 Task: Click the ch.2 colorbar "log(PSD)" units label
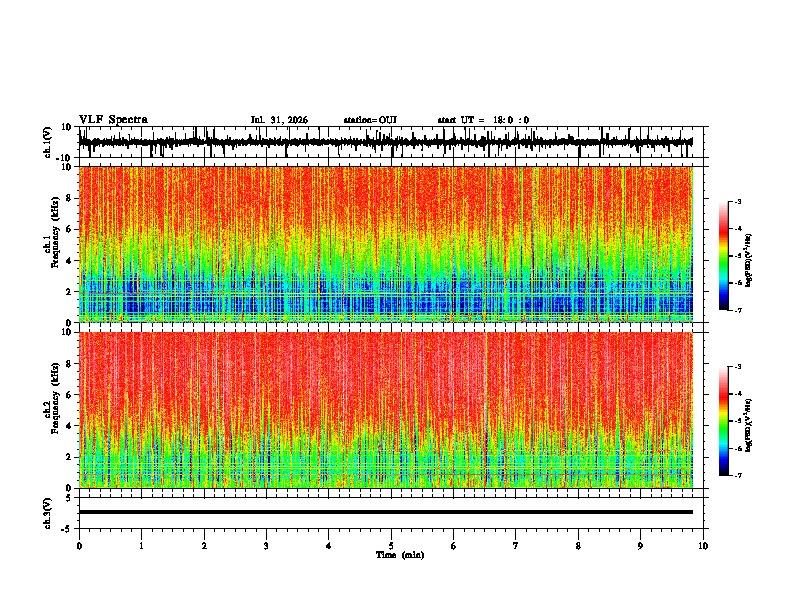click(749, 425)
